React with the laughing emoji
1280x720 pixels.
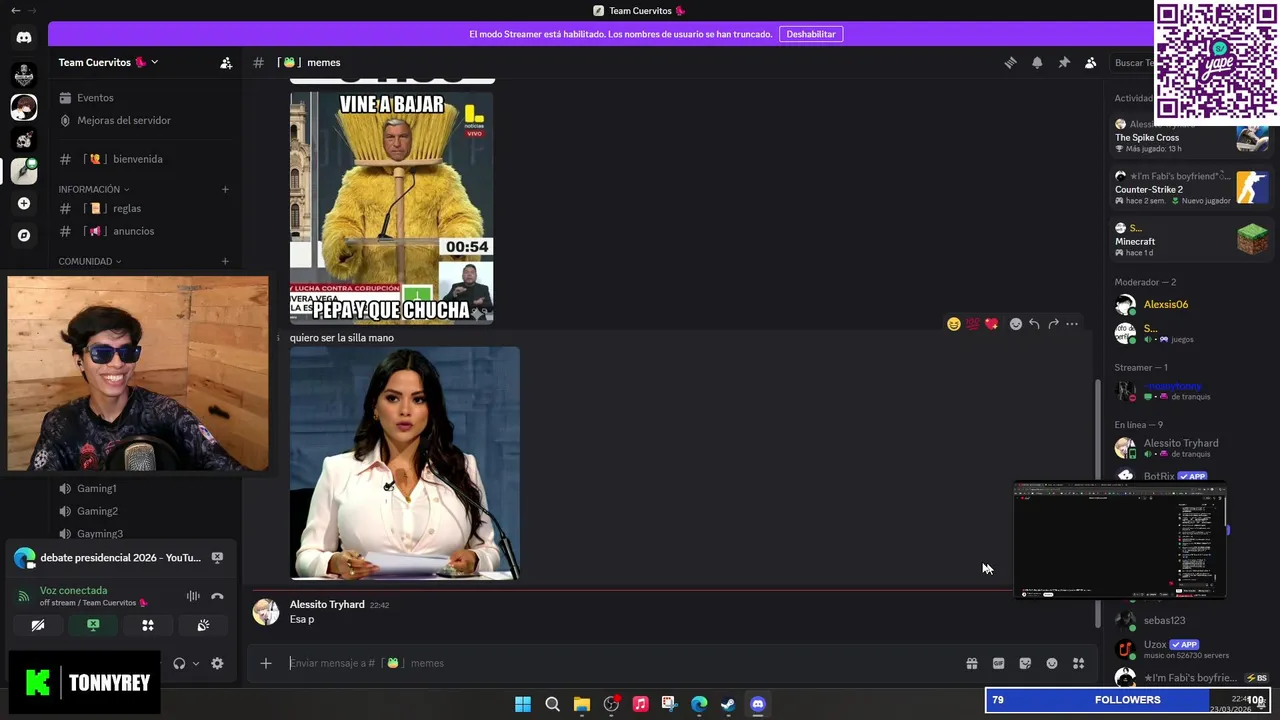pos(954,324)
